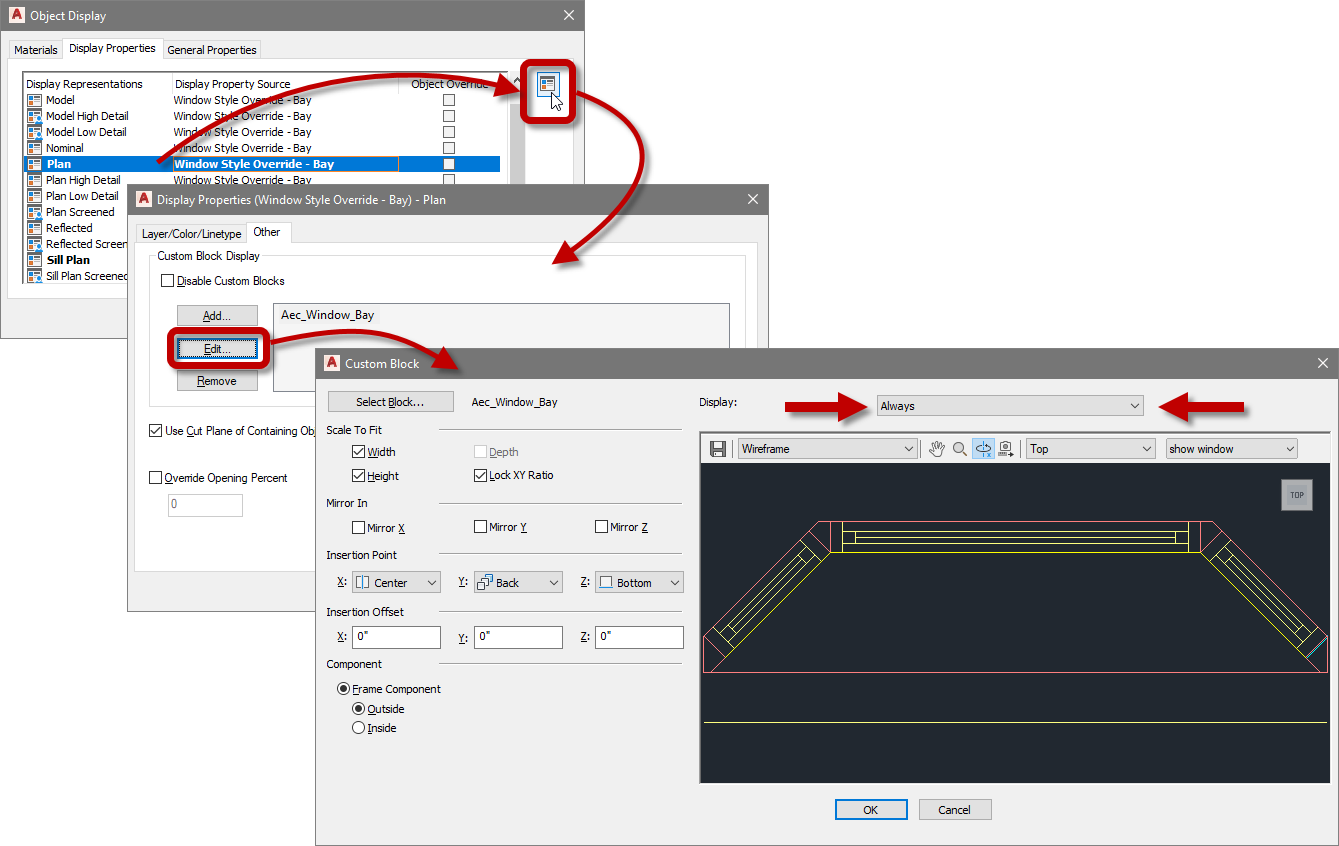
Task: Click the Model representation icon
Action: click(35, 100)
